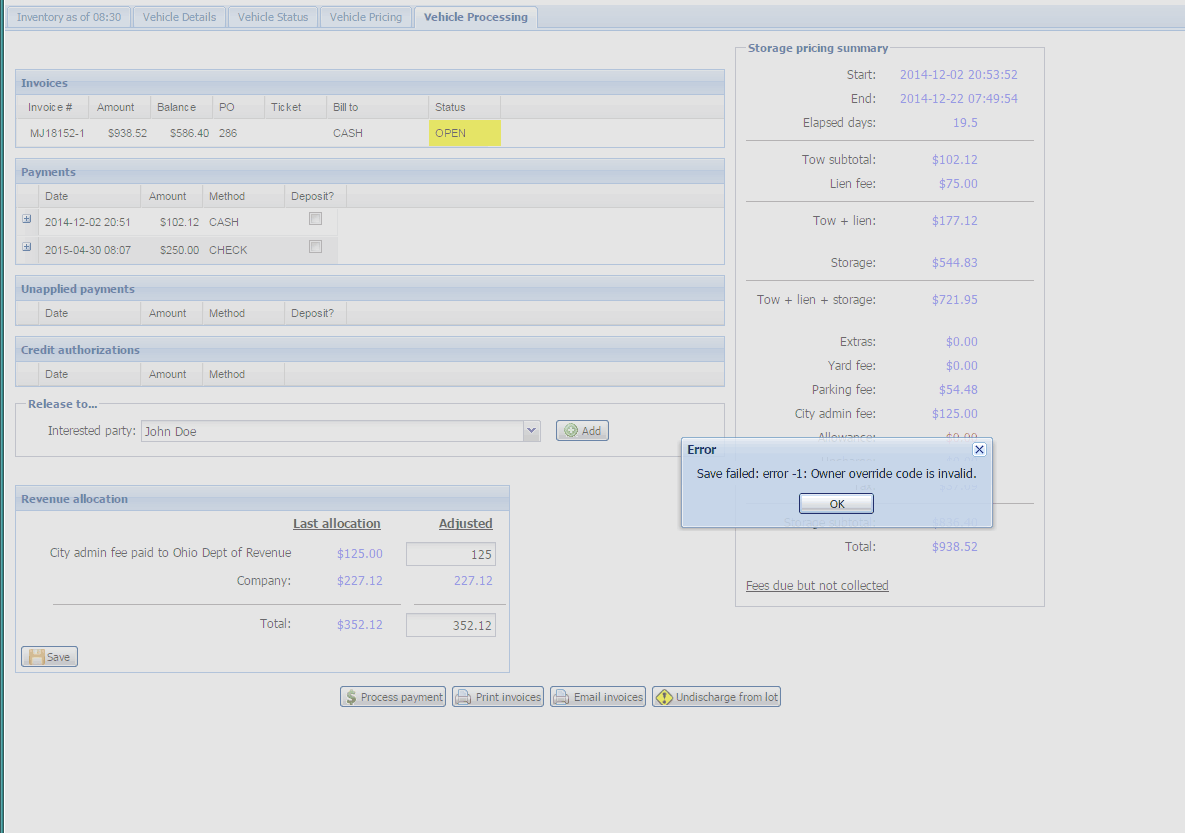Open Fees due but not collected link
This screenshot has width=1185, height=833.
(x=817, y=586)
